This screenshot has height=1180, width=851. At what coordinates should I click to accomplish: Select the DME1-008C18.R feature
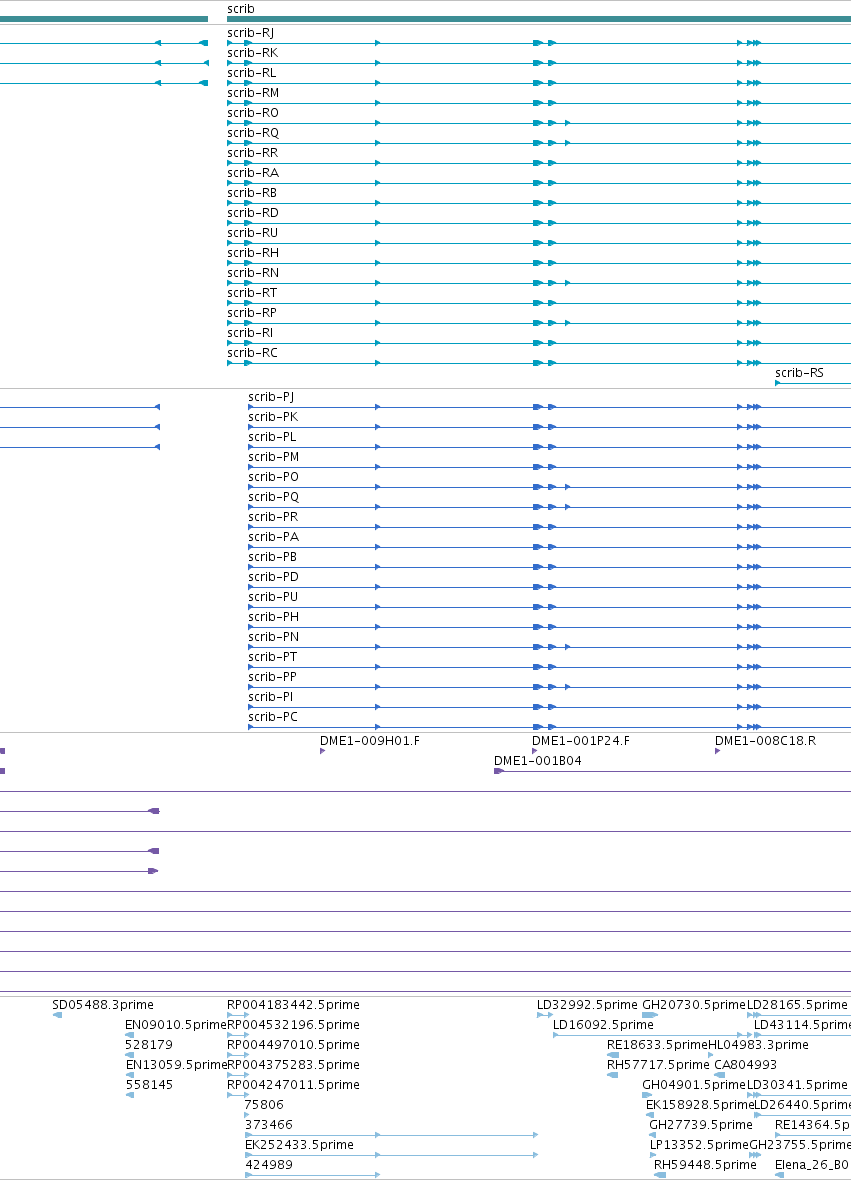tap(765, 741)
